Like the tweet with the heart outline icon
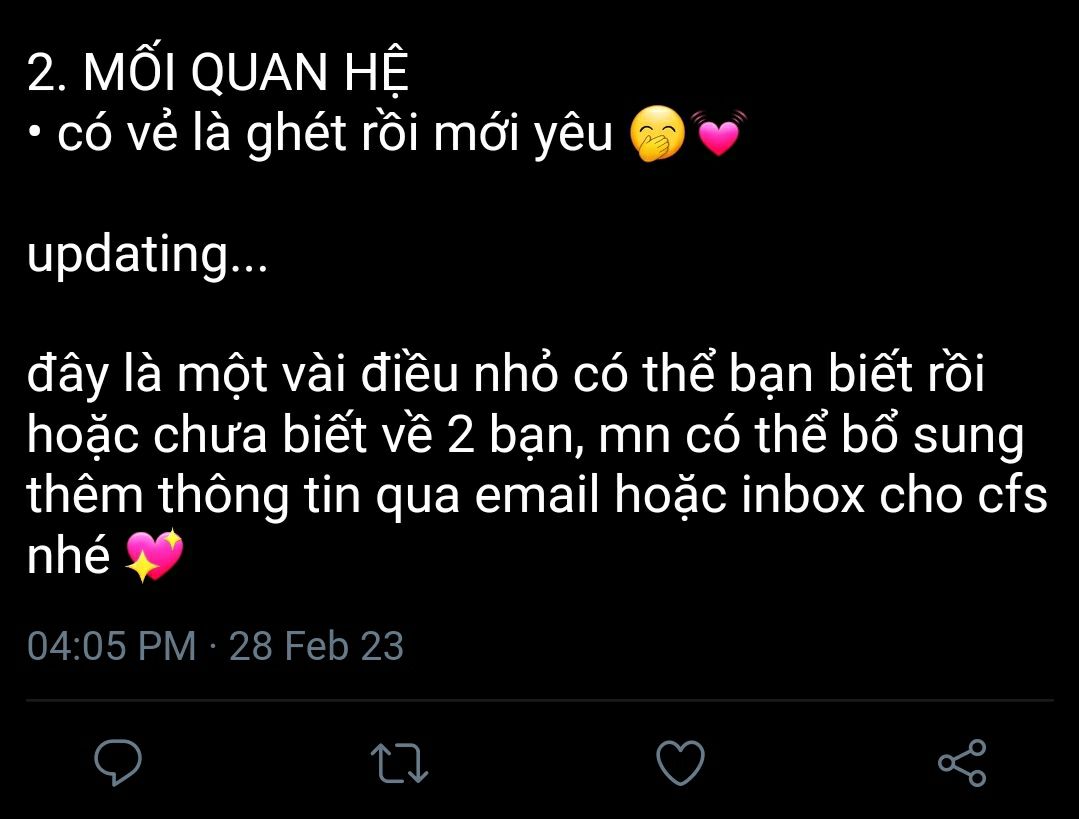1079x819 pixels. pos(680,763)
